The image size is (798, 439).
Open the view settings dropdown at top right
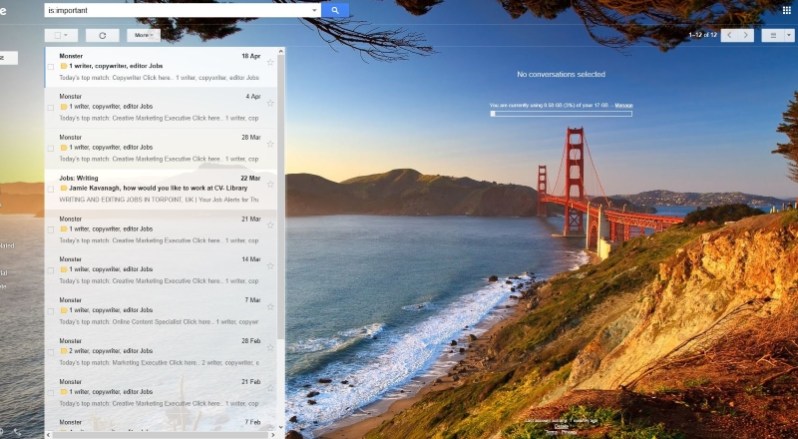[x=775, y=35]
